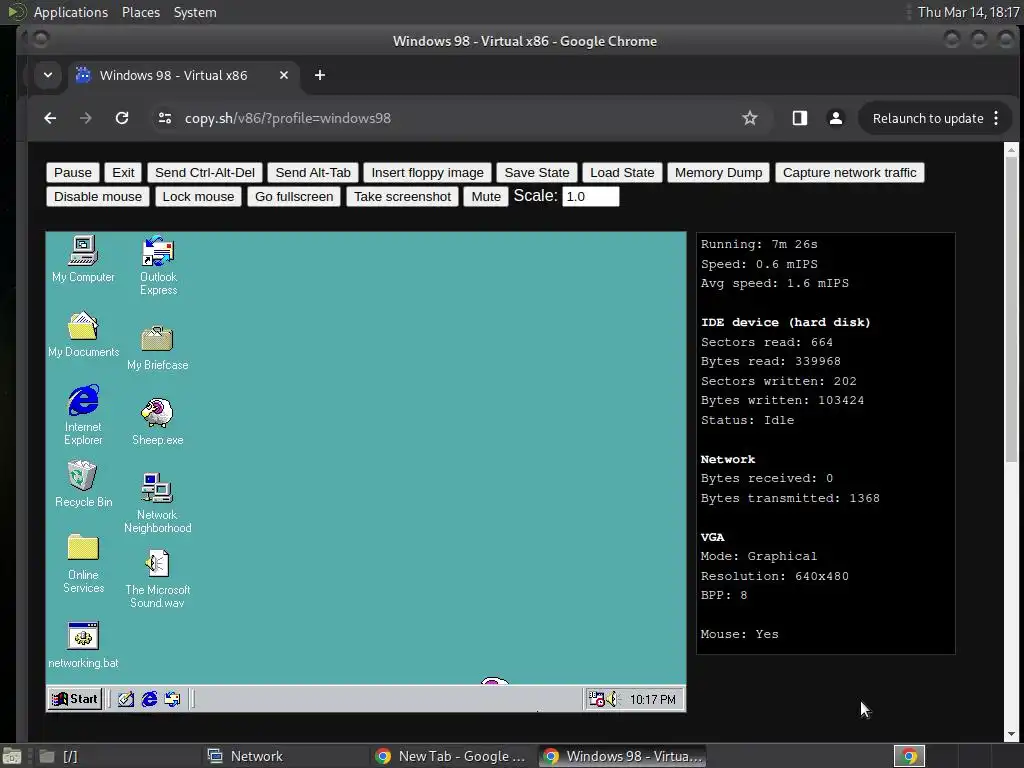Click the Exit button
This screenshot has width=1024, height=768.
pyautogui.click(x=123, y=172)
